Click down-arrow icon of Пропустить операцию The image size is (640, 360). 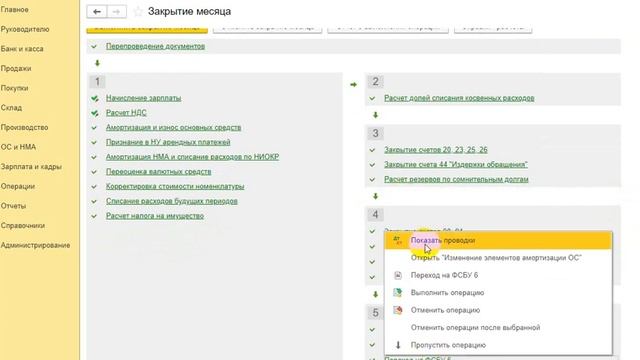pos(398,345)
